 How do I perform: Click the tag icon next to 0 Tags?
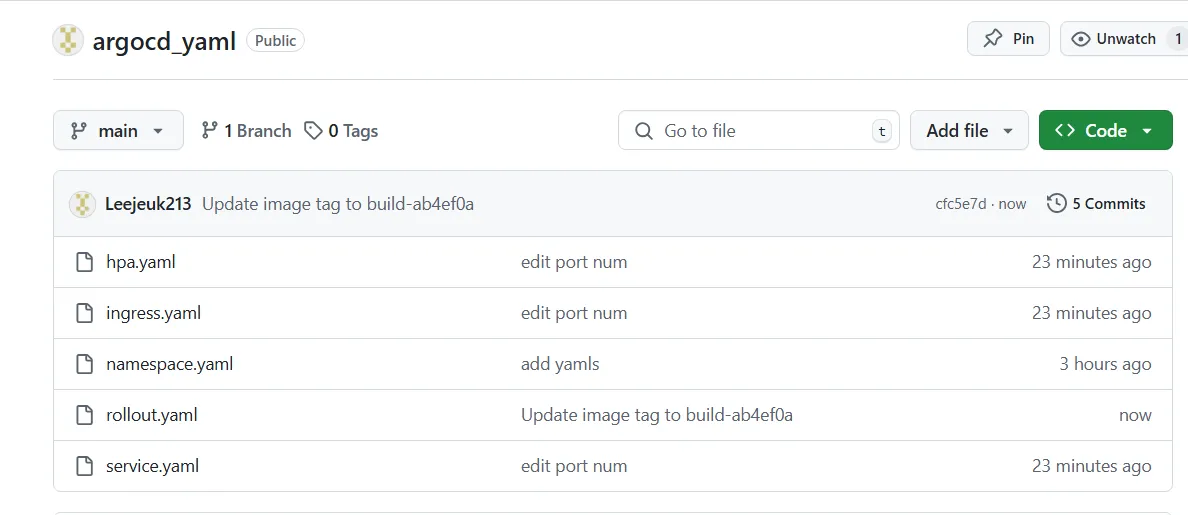(313, 131)
